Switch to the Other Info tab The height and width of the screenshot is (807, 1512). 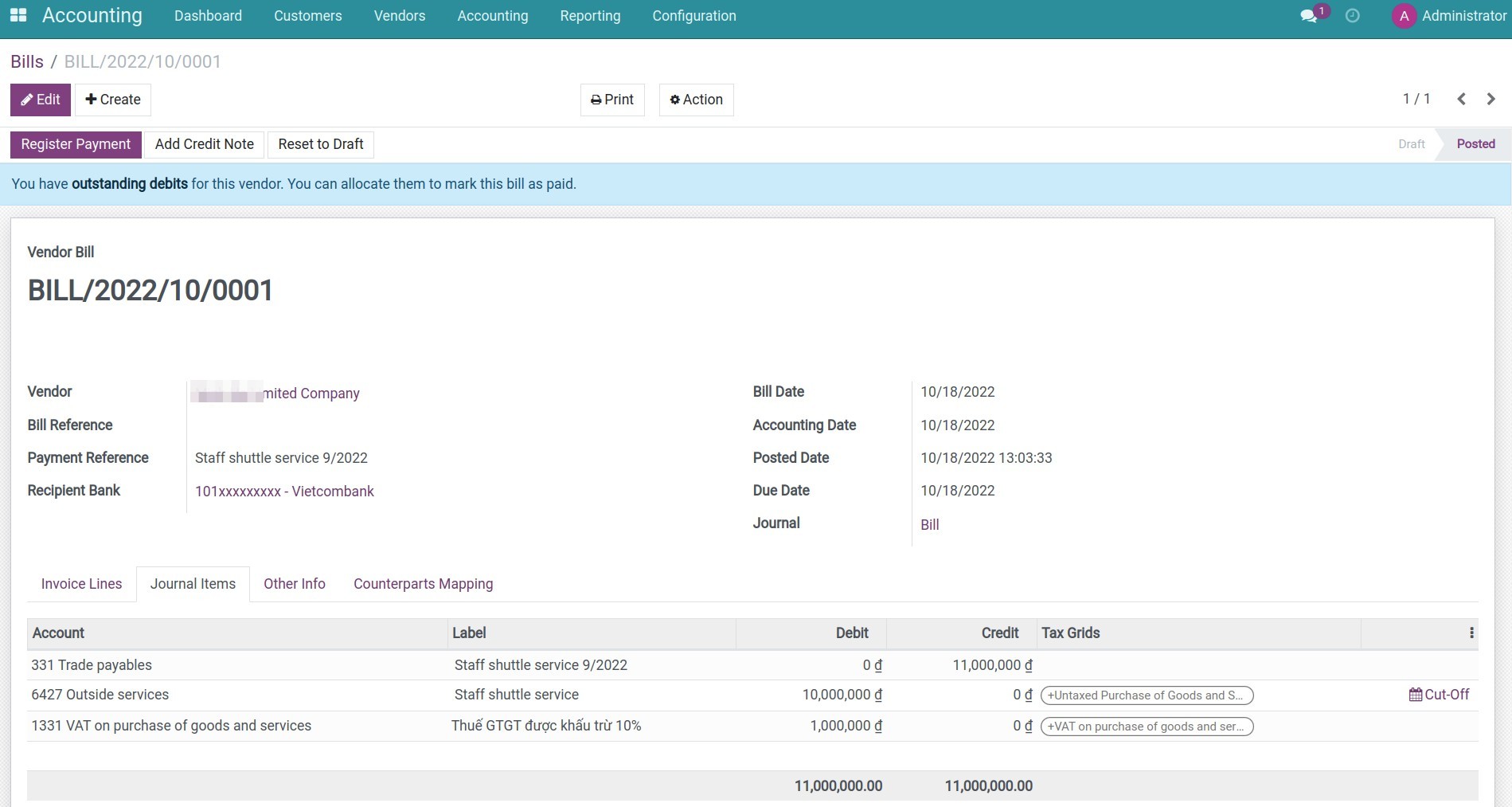294,583
